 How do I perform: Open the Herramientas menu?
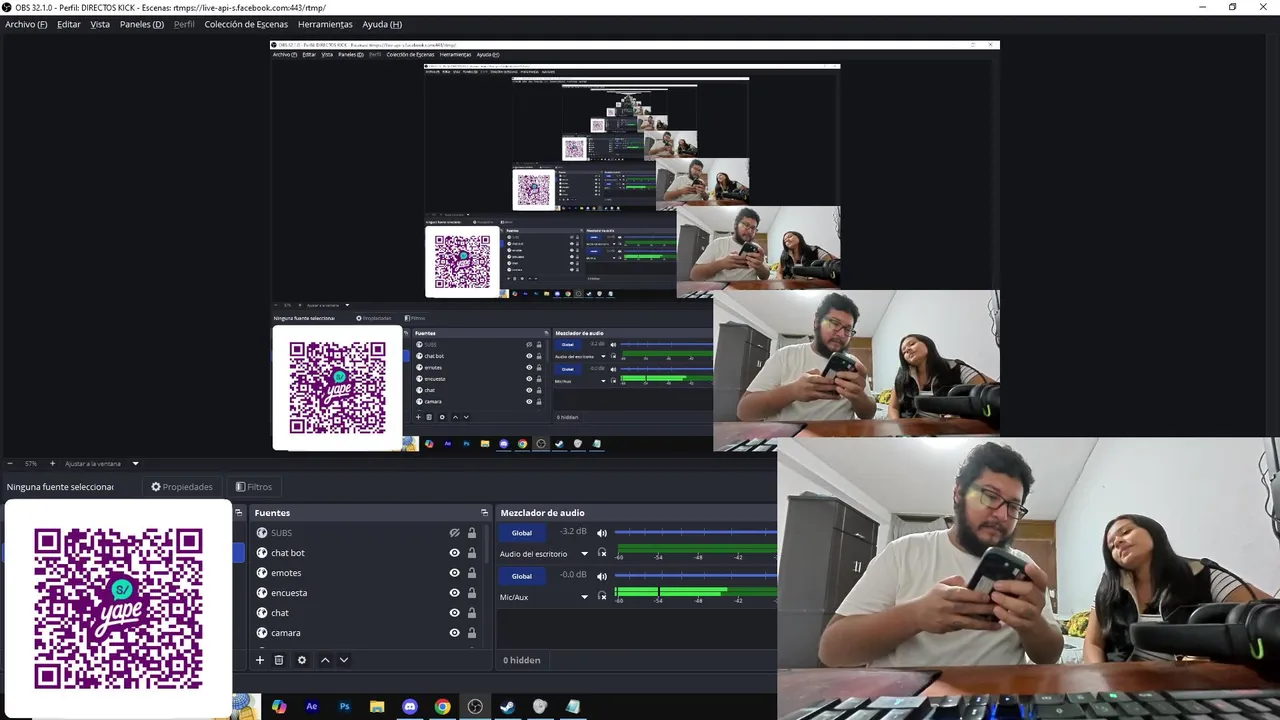point(325,24)
